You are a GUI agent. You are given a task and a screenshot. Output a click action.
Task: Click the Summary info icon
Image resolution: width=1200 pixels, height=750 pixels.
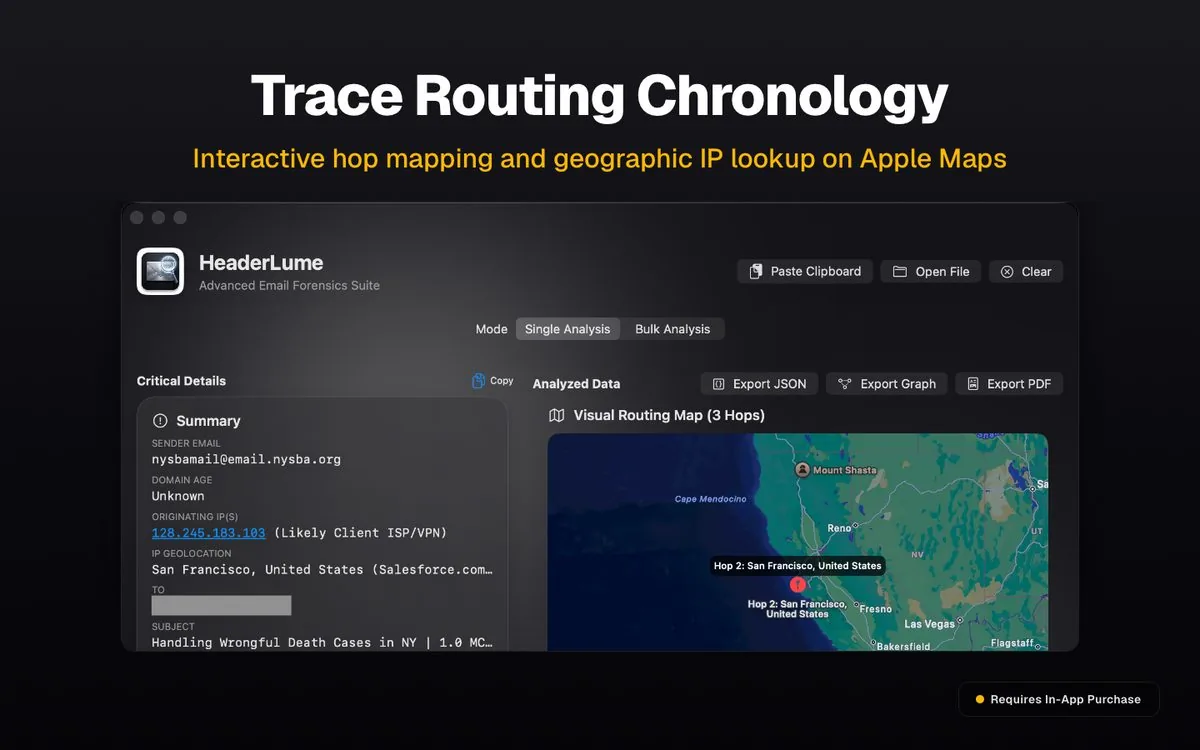pos(160,421)
